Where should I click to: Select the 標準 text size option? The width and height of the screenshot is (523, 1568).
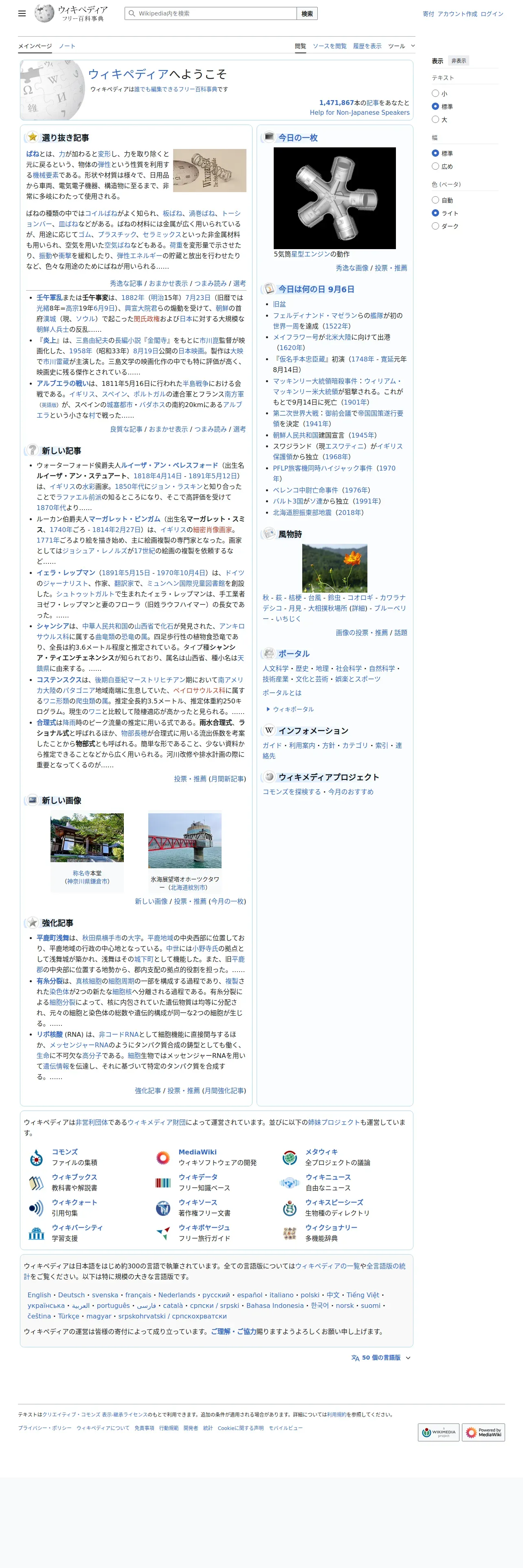click(435, 107)
